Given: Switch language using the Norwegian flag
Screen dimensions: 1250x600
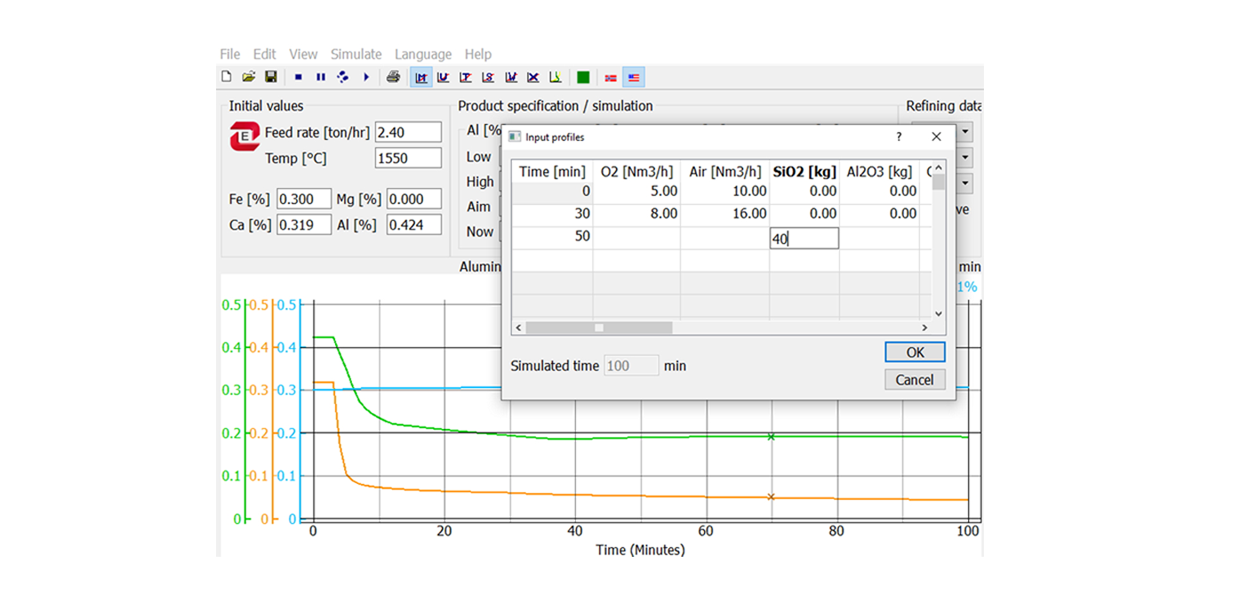Looking at the screenshot, I should pyautogui.click(x=611, y=77).
